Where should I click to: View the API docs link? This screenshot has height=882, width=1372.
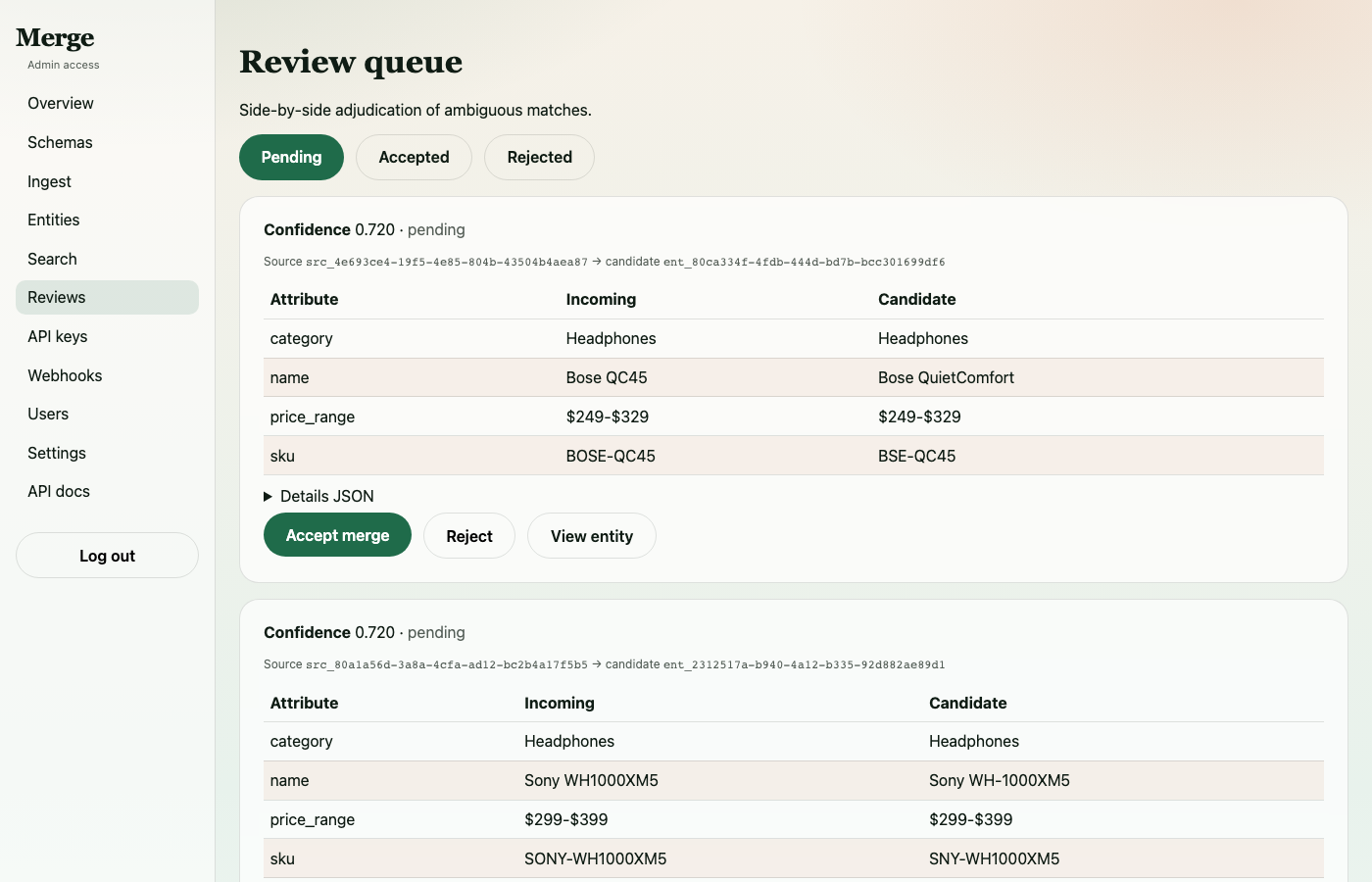pyautogui.click(x=107, y=491)
